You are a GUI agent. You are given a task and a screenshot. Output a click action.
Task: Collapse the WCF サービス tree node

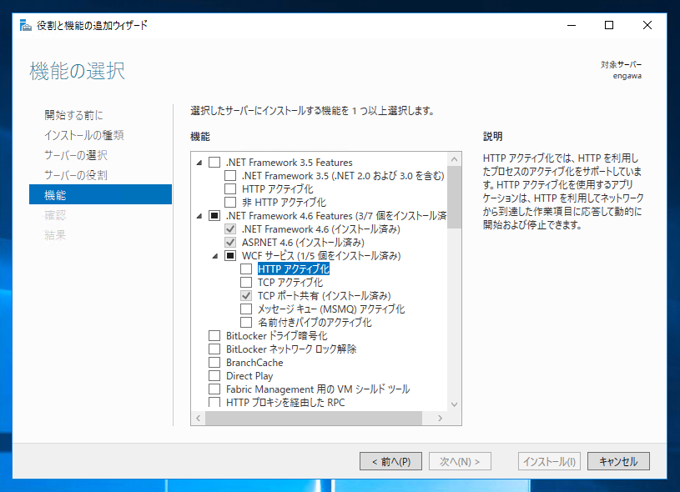215,256
